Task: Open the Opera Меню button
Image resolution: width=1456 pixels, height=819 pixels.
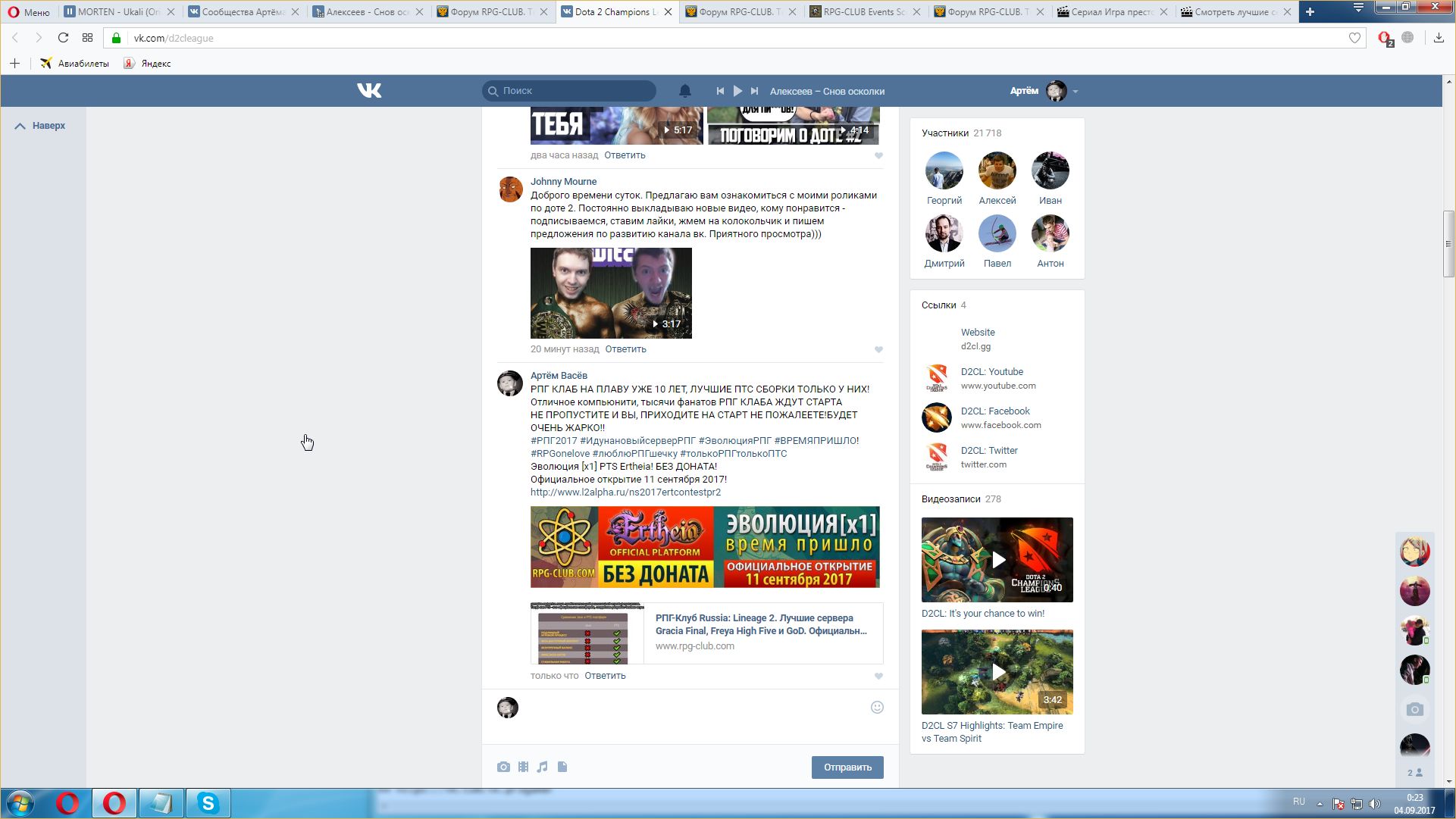Action: tap(28, 12)
